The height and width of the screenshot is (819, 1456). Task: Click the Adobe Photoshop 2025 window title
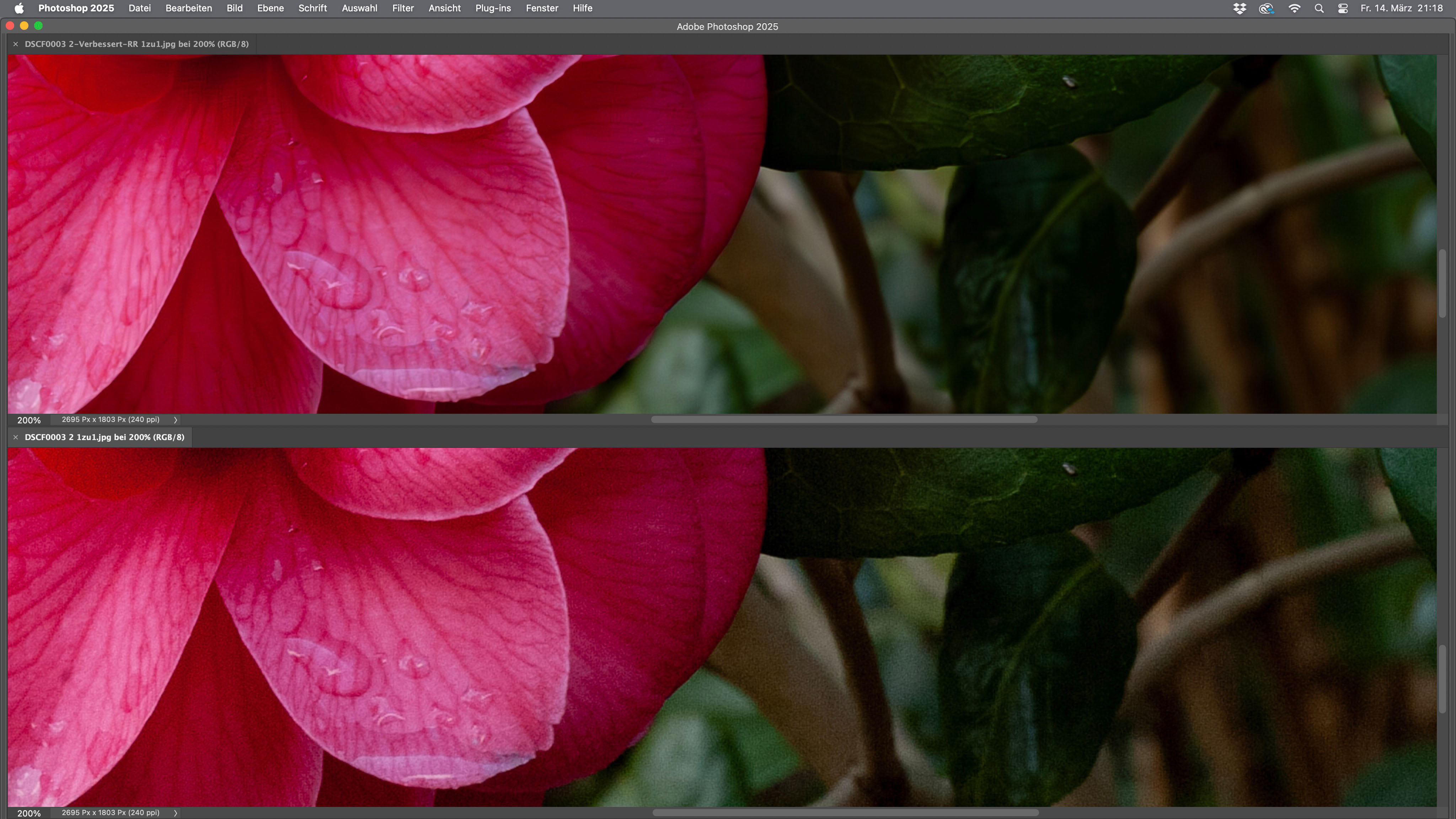click(727, 27)
